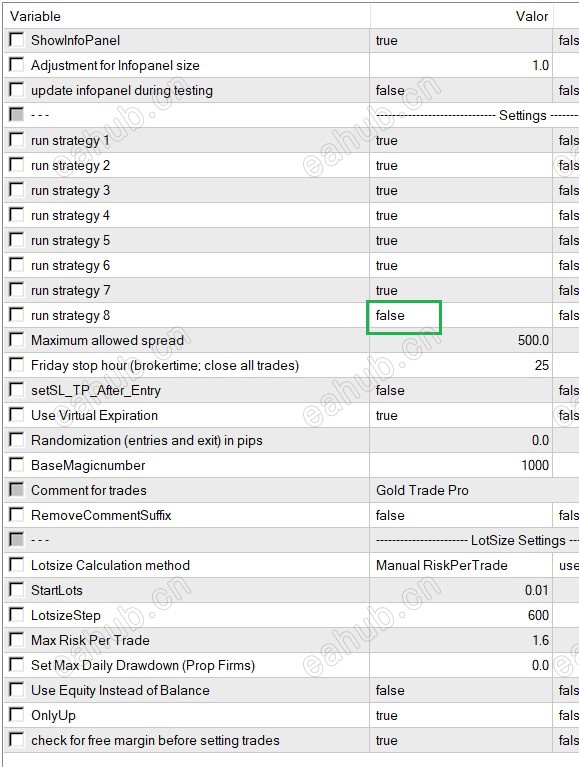This screenshot has height=767, width=579.
Task: Enable optimization checkbox for run strategy 1
Action: click(17, 140)
